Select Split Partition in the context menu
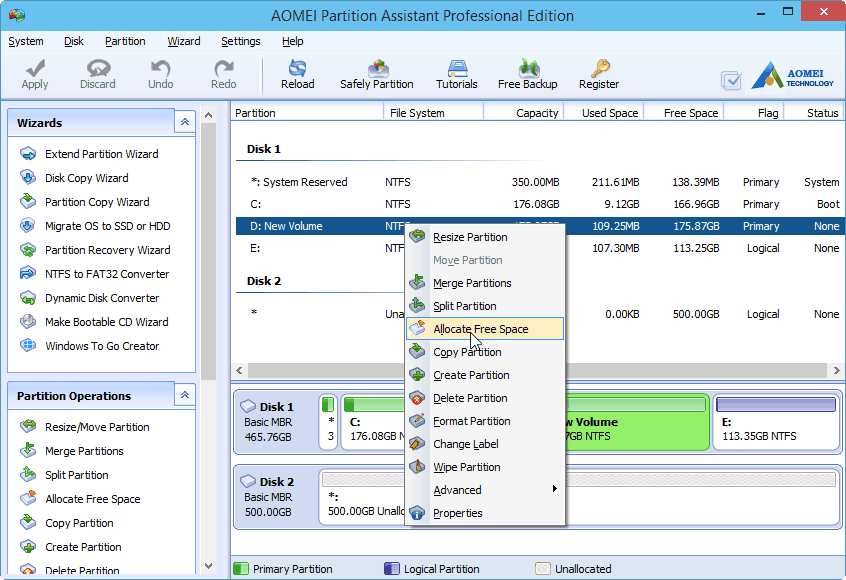 coord(485,306)
